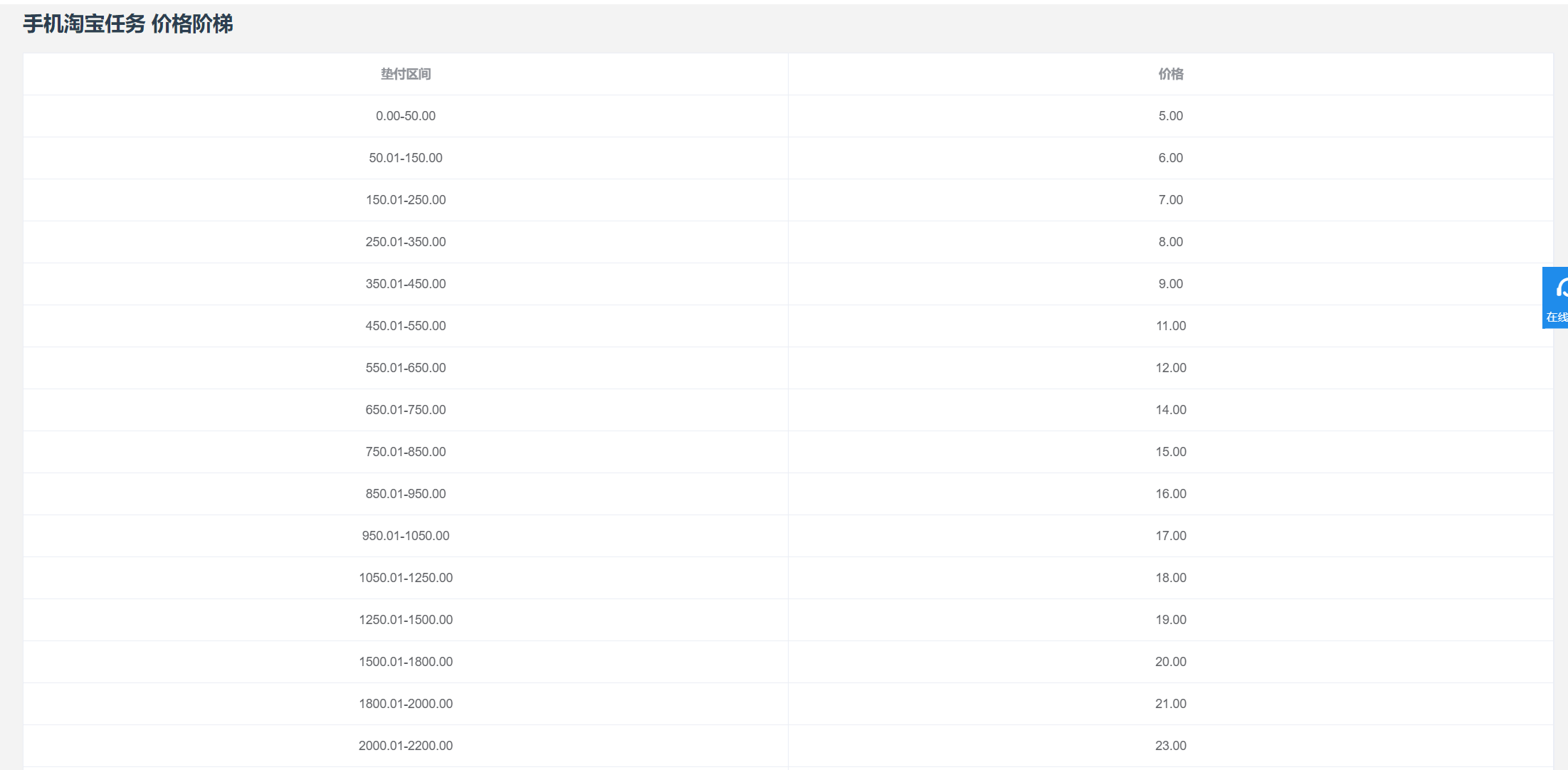
Task: Select the 150.01-250.00 range cell
Action: pyautogui.click(x=406, y=200)
